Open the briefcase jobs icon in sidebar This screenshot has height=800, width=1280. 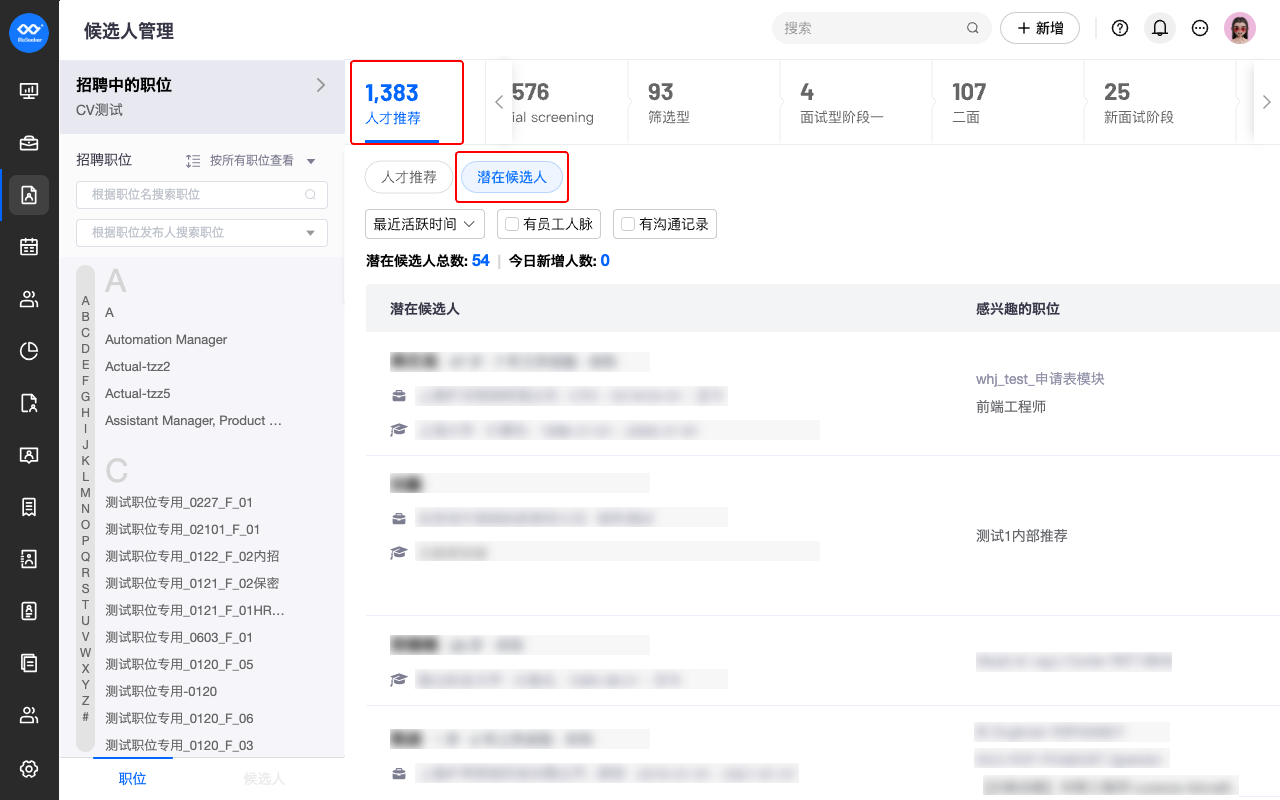coord(29,143)
